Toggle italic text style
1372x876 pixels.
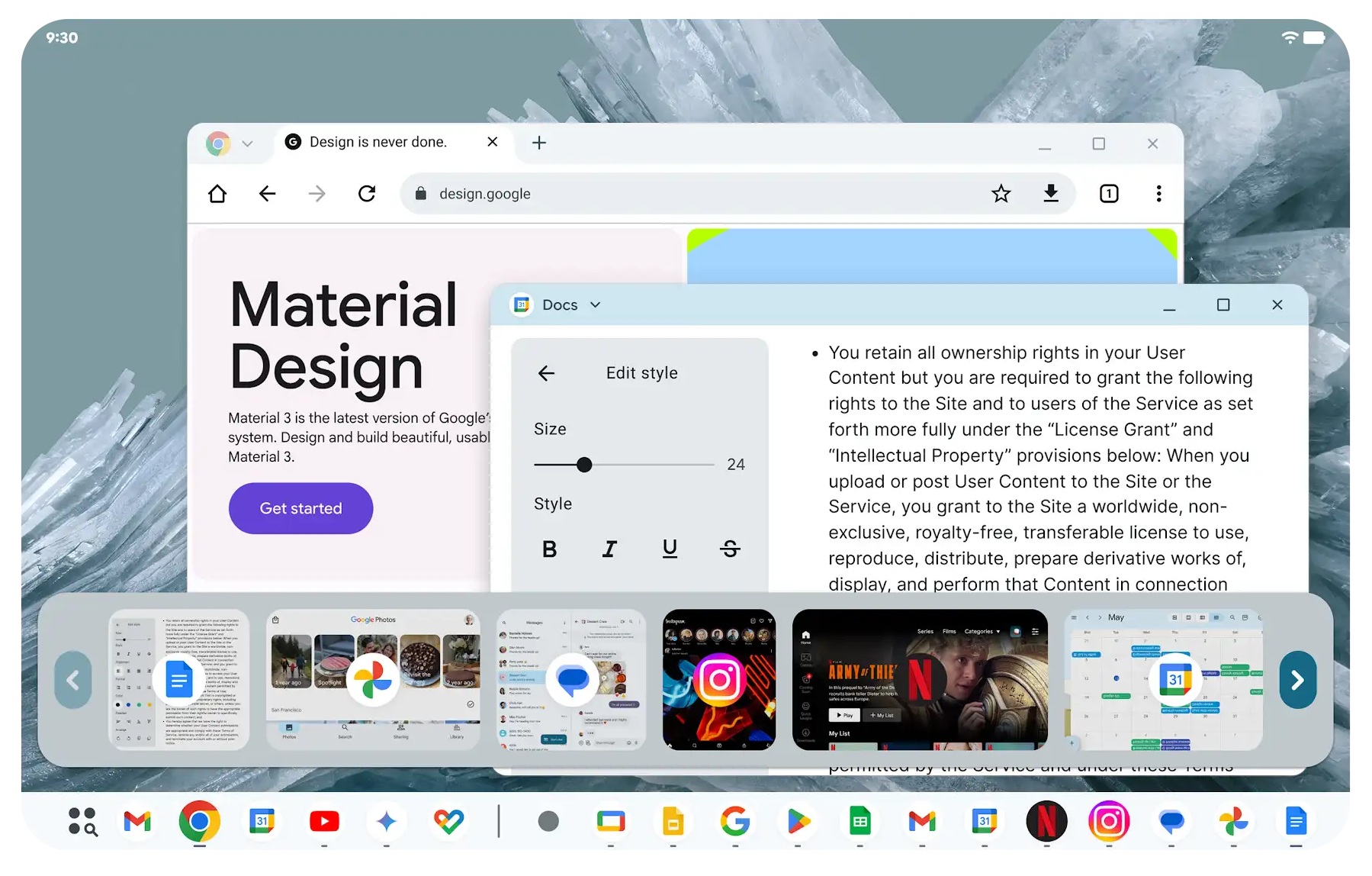tap(609, 549)
